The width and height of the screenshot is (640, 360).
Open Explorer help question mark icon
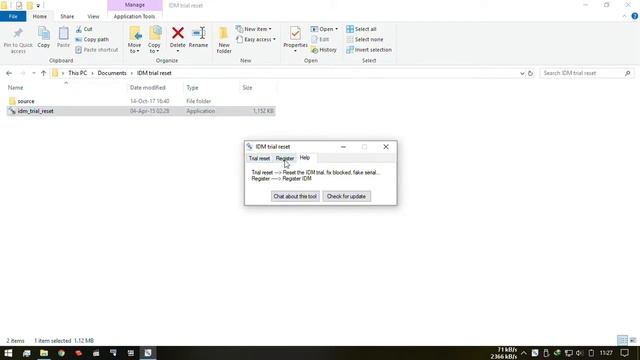pyautogui.click(x=634, y=16)
